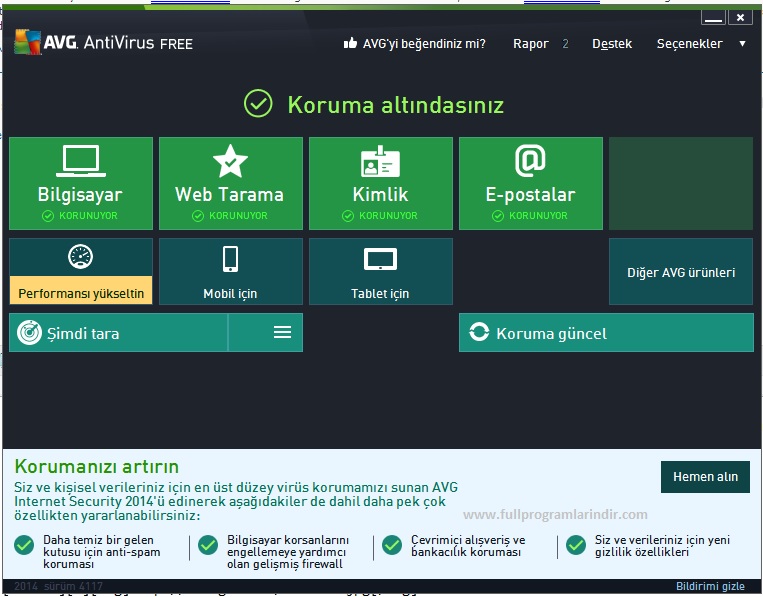Click the update refresh arrows icon
This screenshot has height=597, width=763.
click(479, 332)
